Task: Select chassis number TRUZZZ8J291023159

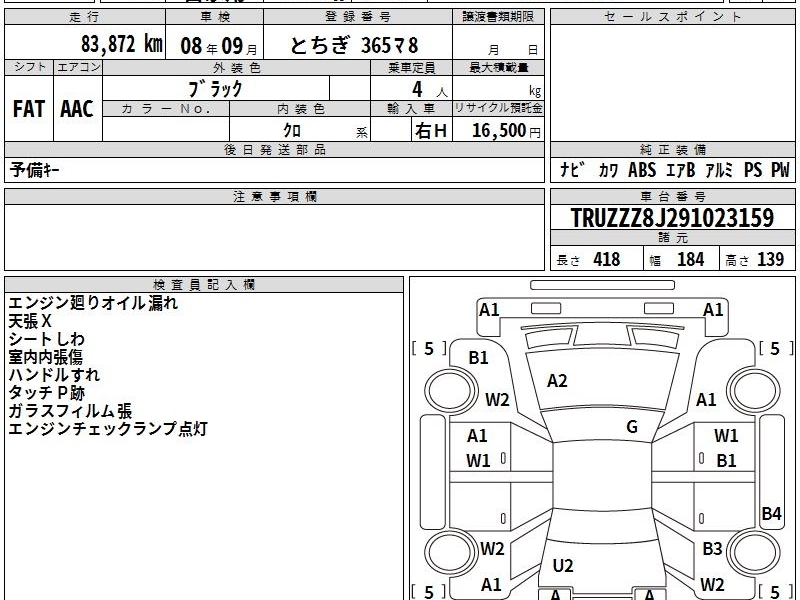Action: [x=672, y=218]
